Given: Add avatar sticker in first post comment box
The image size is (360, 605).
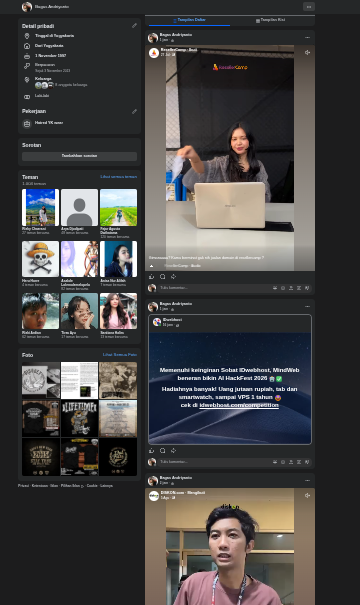Looking at the screenshot, I should pos(275,288).
